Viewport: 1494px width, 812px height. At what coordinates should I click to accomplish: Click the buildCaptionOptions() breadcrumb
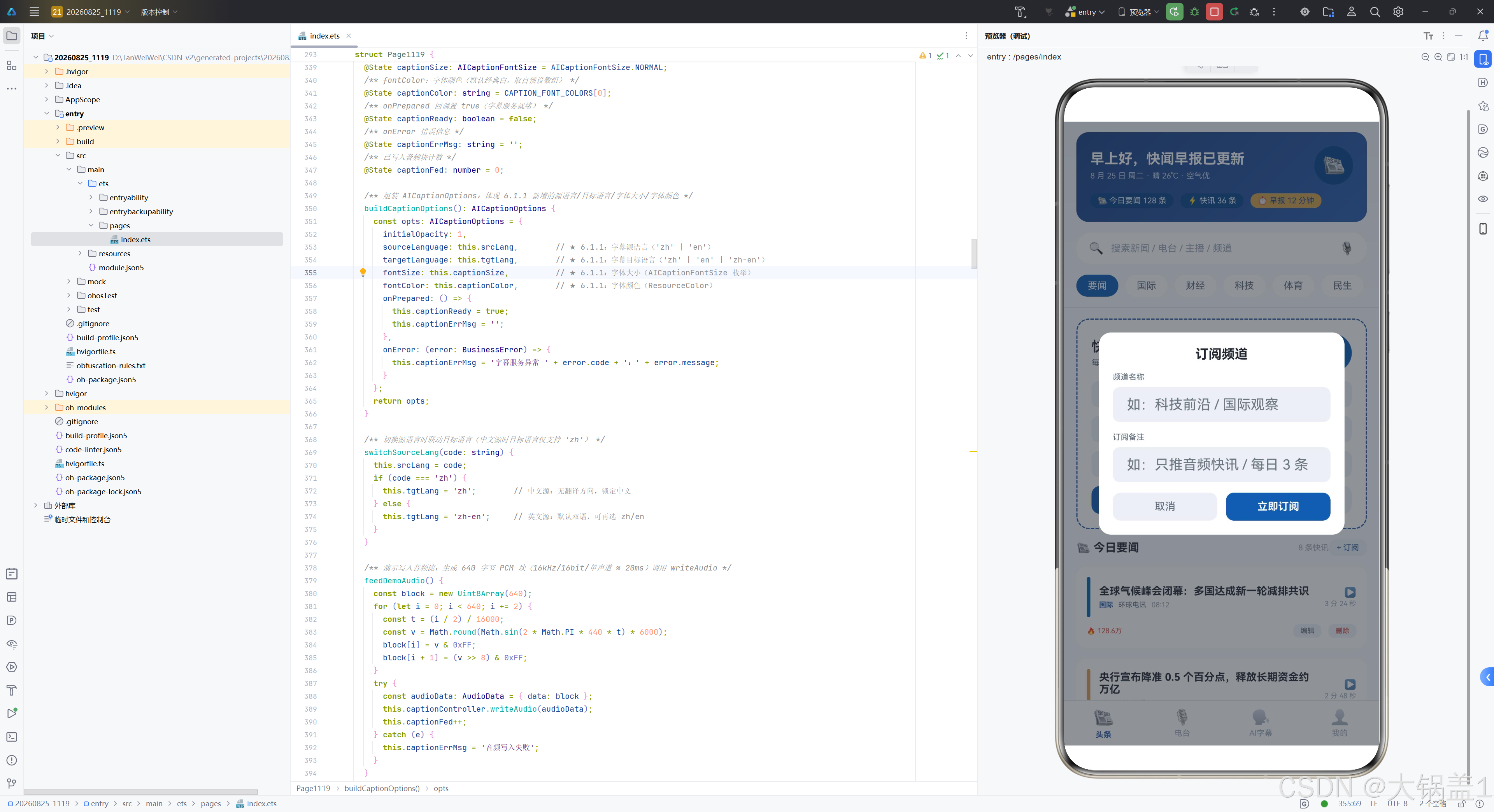[x=382, y=788]
